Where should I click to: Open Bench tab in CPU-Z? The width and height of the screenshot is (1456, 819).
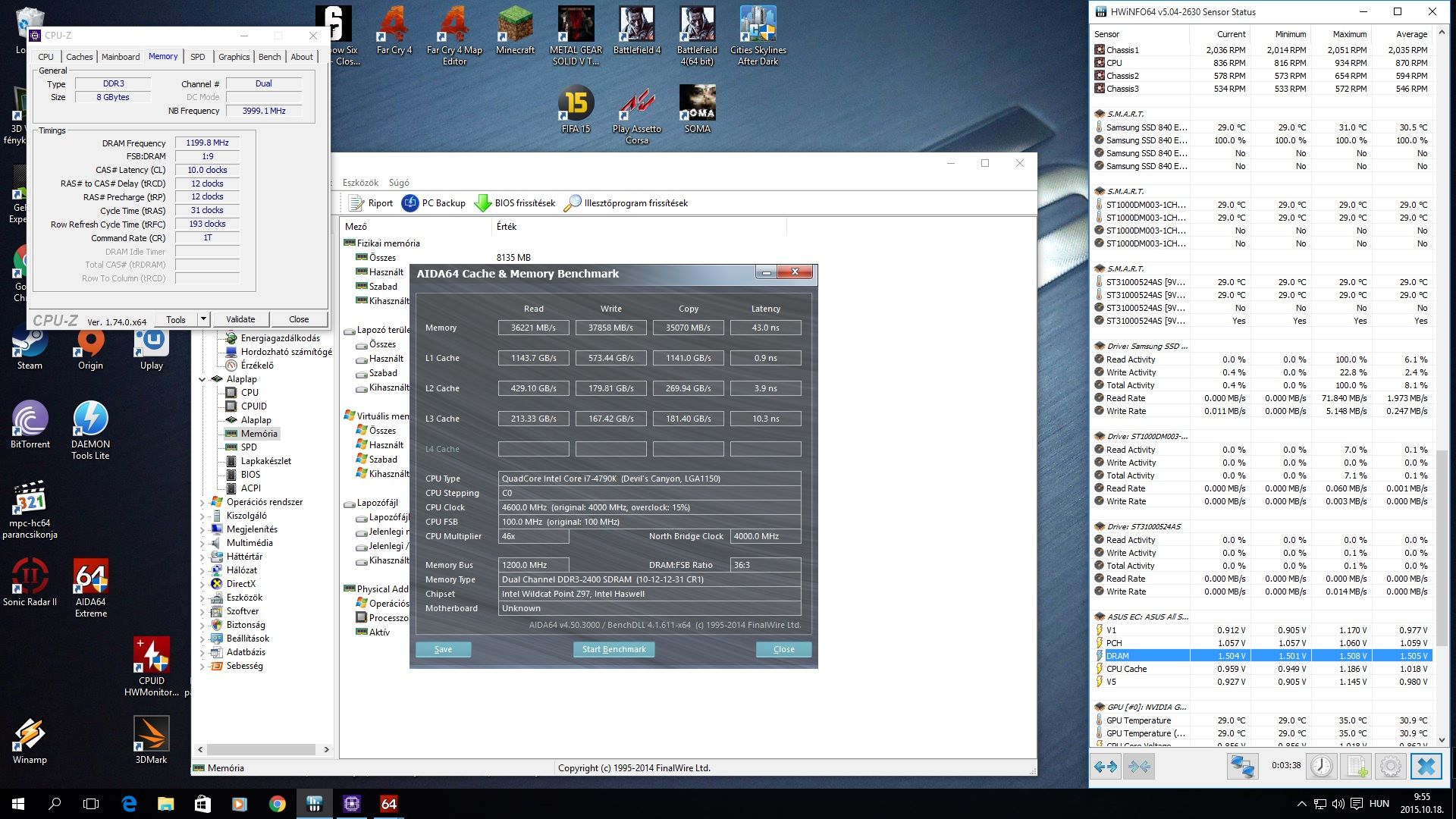[269, 57]
